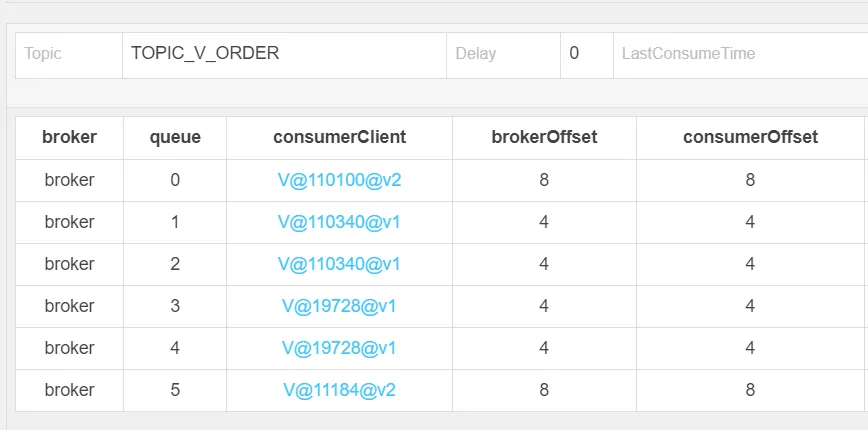
Task: Click the Topic field showing TOPIC_V_ORDER
Action: 284,54
